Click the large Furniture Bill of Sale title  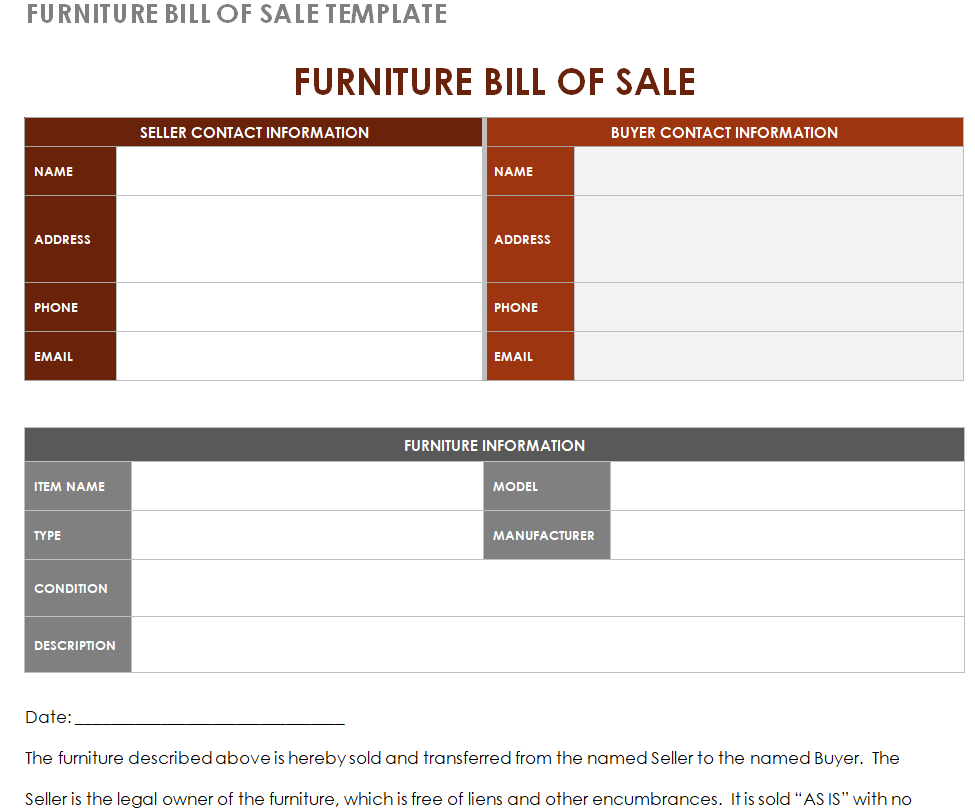tap(494, 82)
